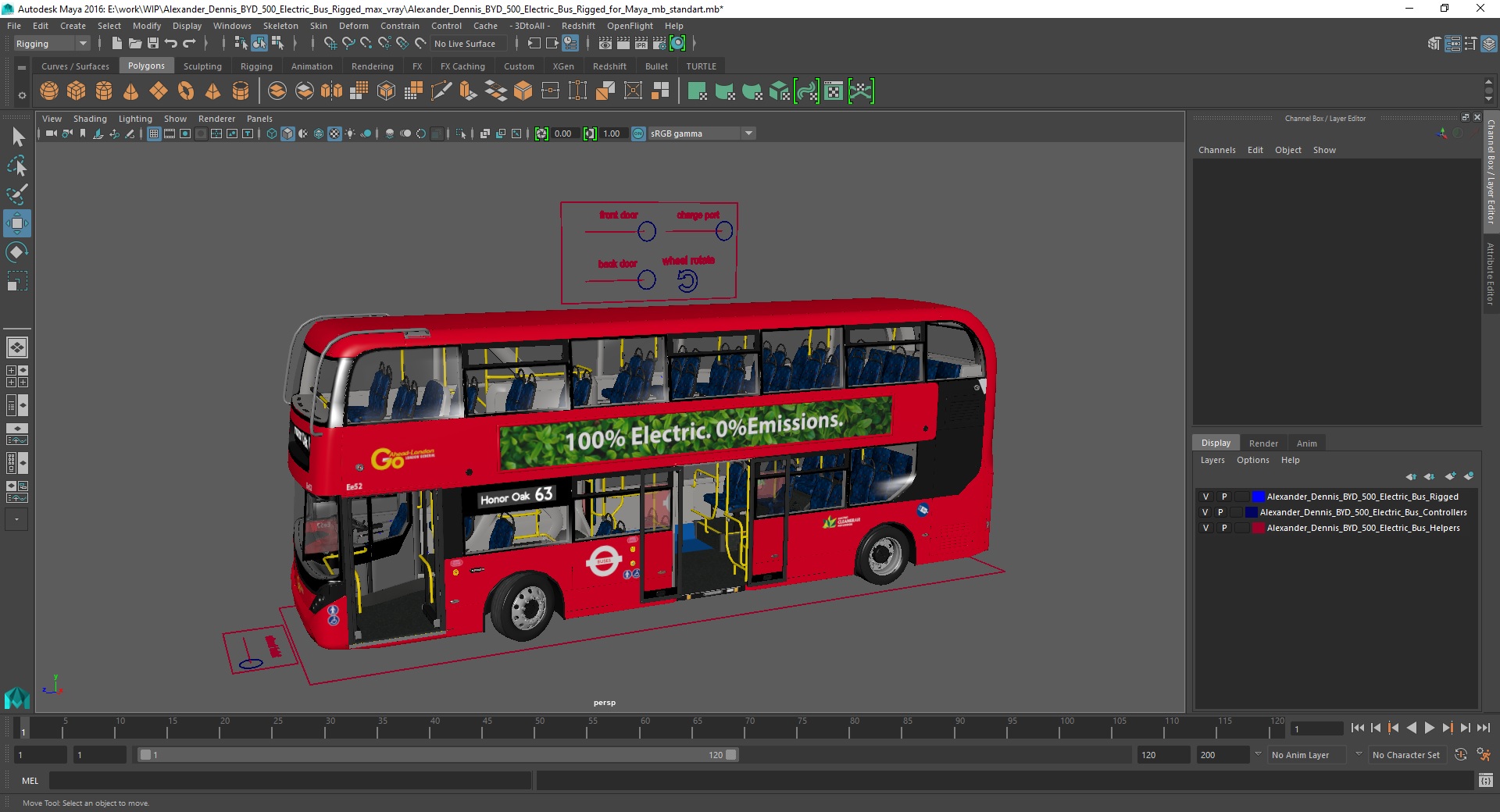This screenshot has width=1500, height=812.
Task: Click the Open Scene folder icon
Action: coord(134,44)
